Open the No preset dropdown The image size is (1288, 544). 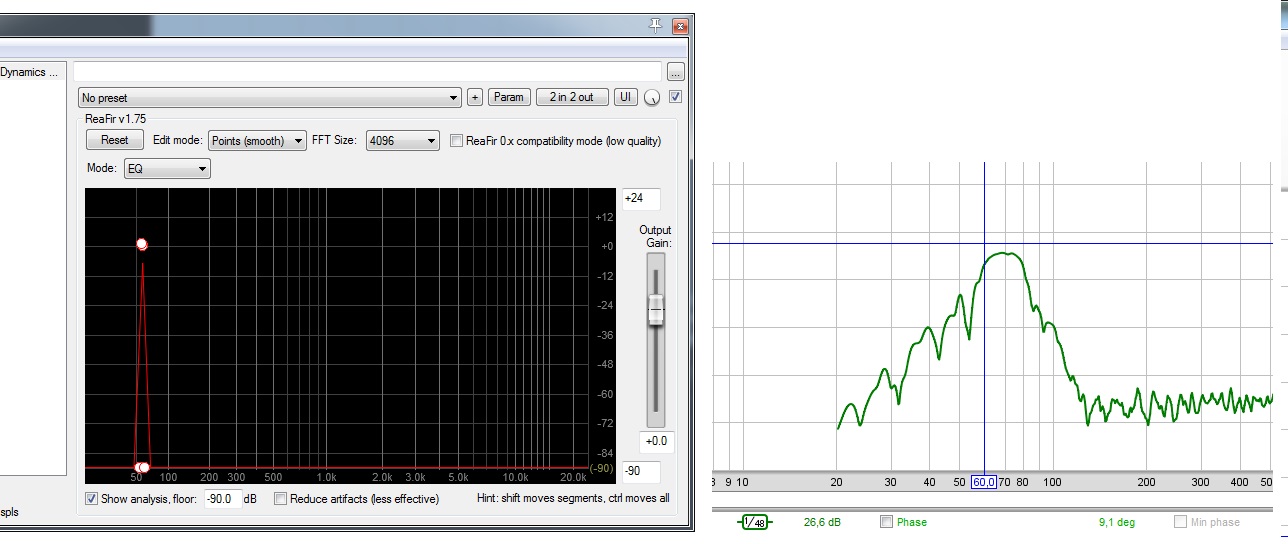pyautogui.click(x=270, y=98)
